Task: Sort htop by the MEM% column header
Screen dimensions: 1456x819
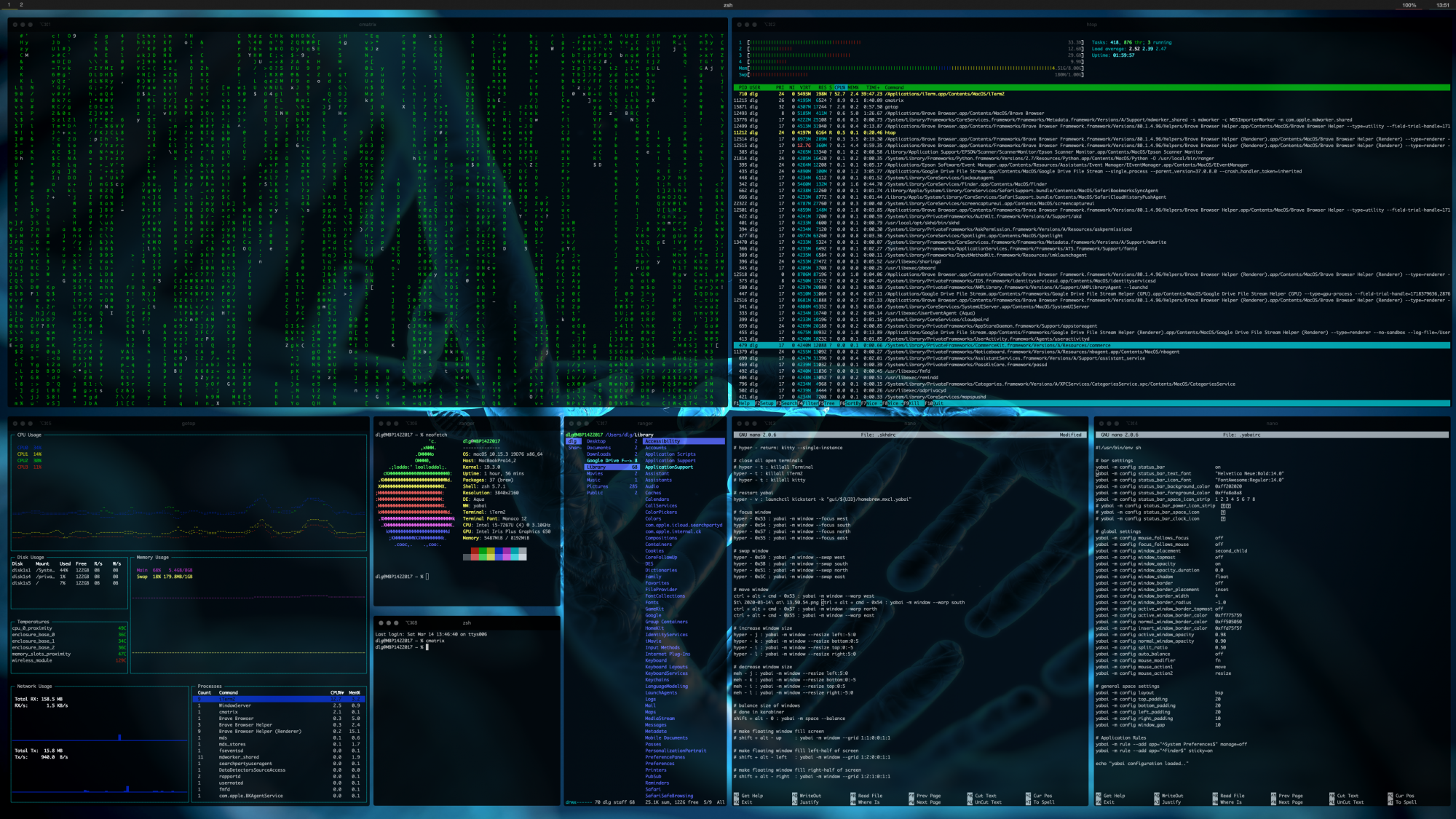Action: [853, 87]
